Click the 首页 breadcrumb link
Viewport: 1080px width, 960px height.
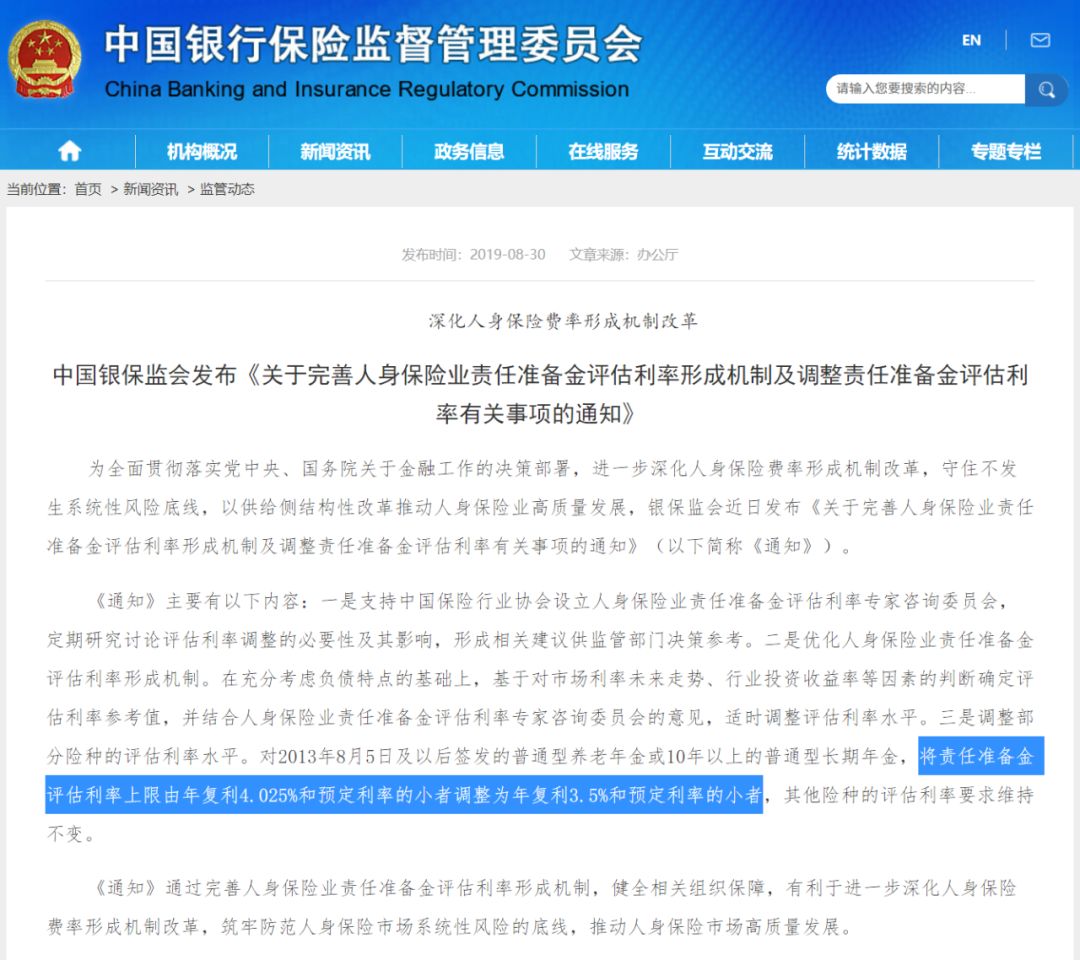click(88, 189)
